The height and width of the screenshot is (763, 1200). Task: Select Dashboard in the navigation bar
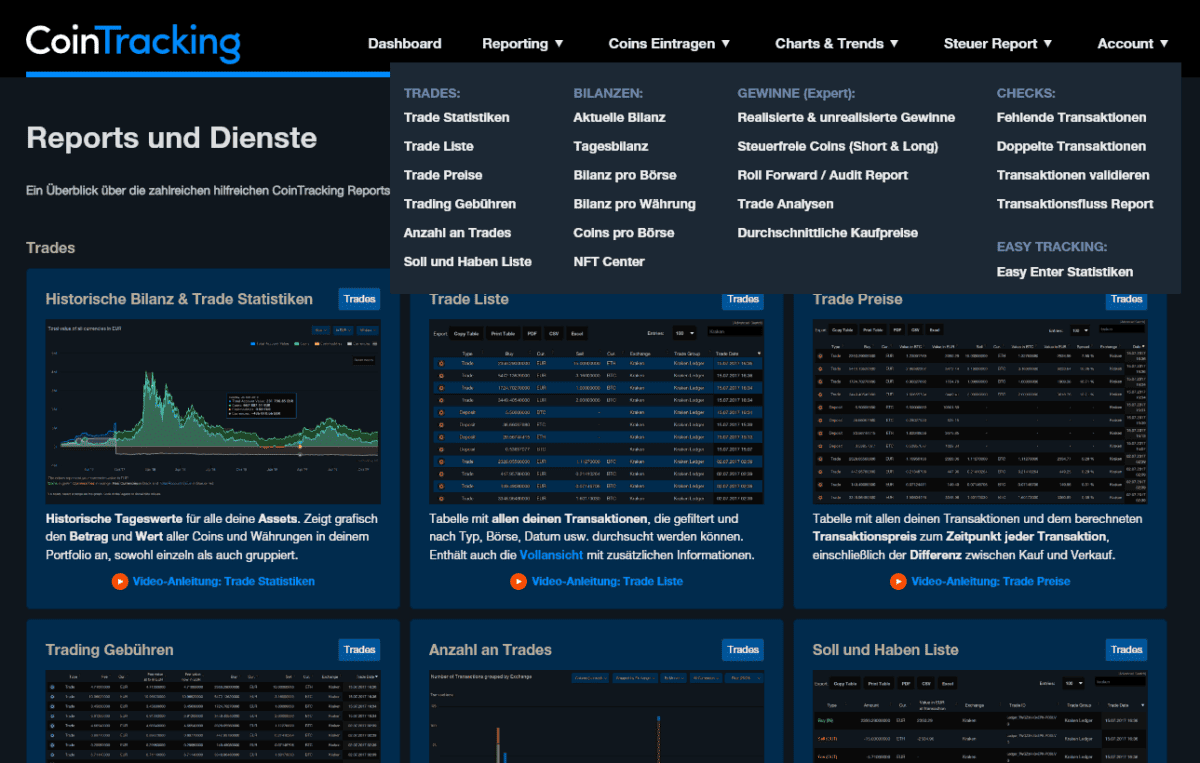tap(405, 43)
